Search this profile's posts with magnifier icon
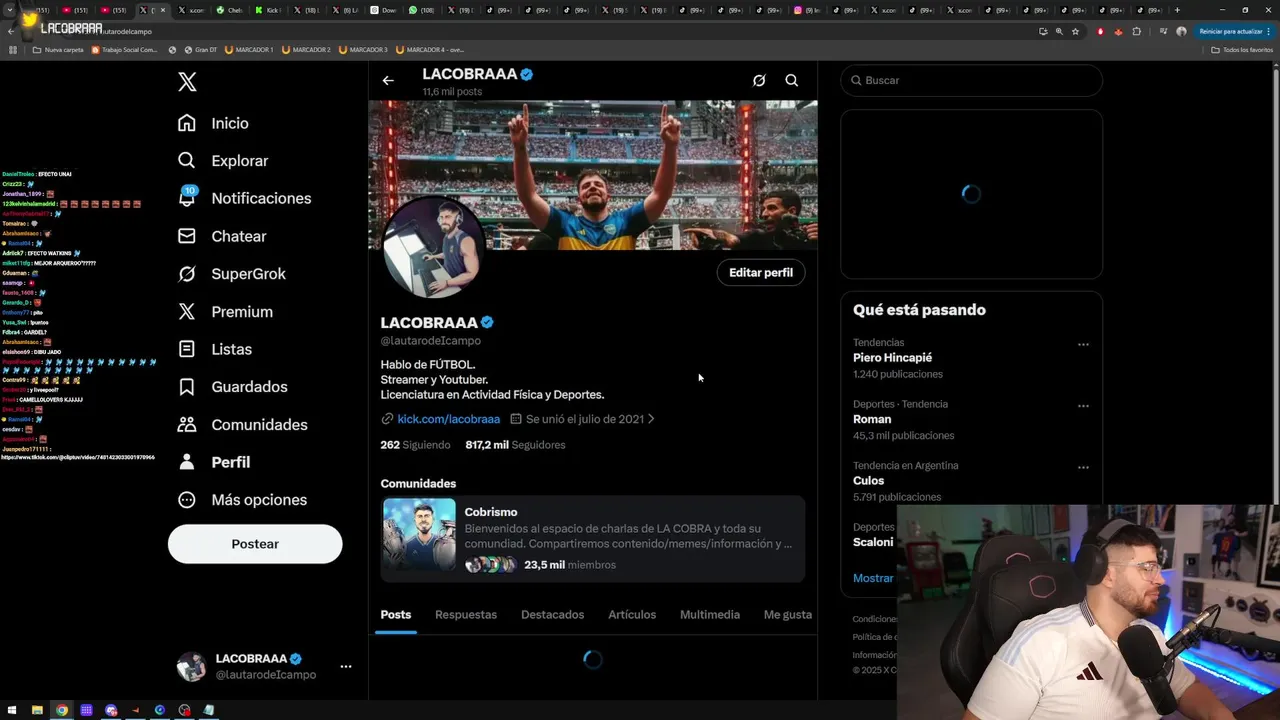The image size is (1280, 720). point(792,81)
